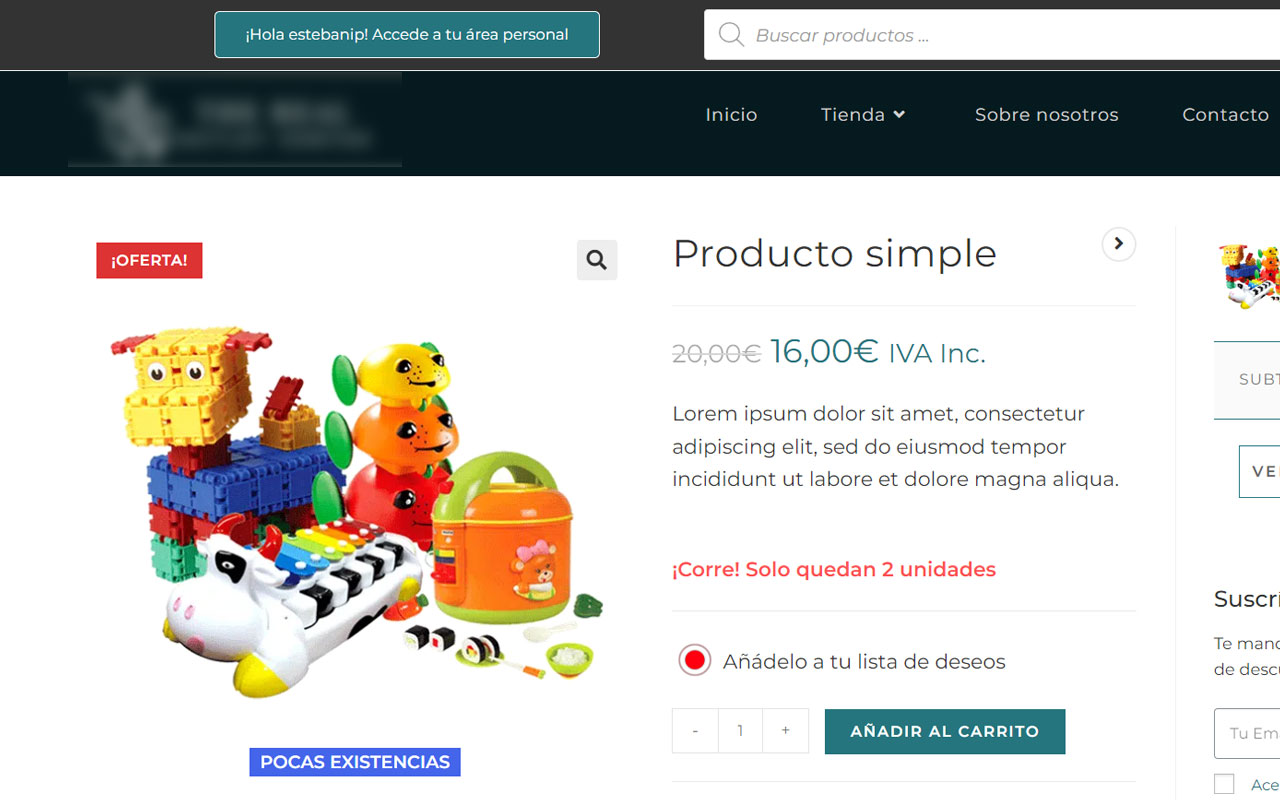Image resolution: width=1280 pixels, height=800 pixels.
Task: Click the ¡Hola estebanip! personal area button
Action: [x=407, y=35]
